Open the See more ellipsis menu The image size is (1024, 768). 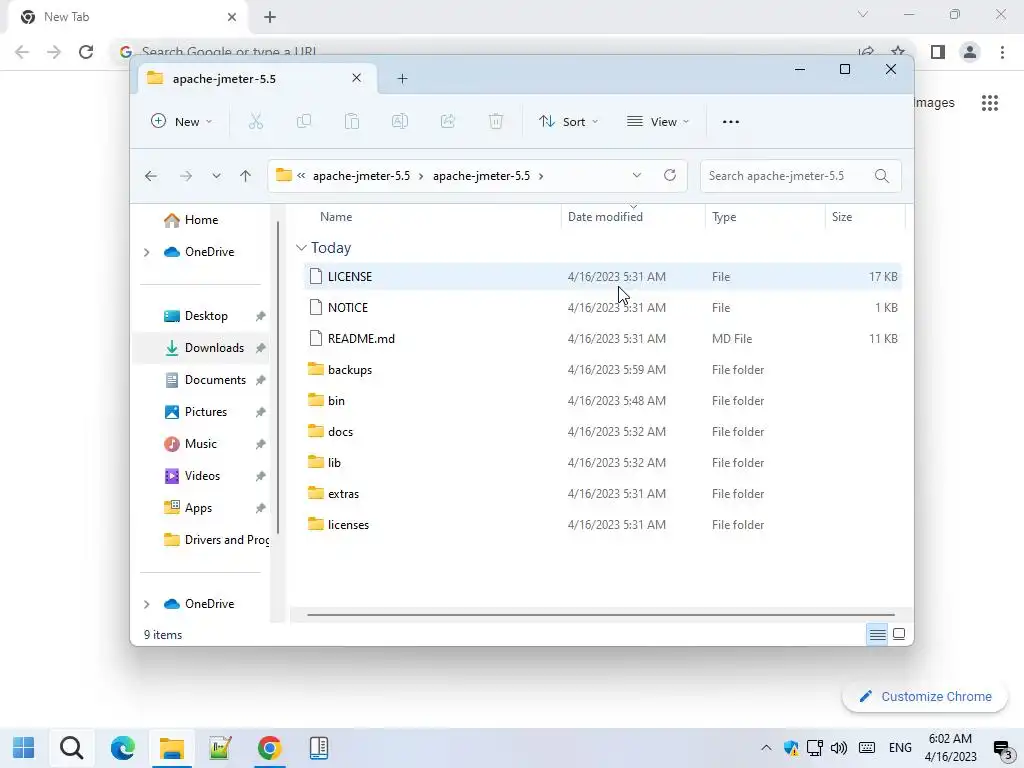pyautogui.click(x=731, y=121)
